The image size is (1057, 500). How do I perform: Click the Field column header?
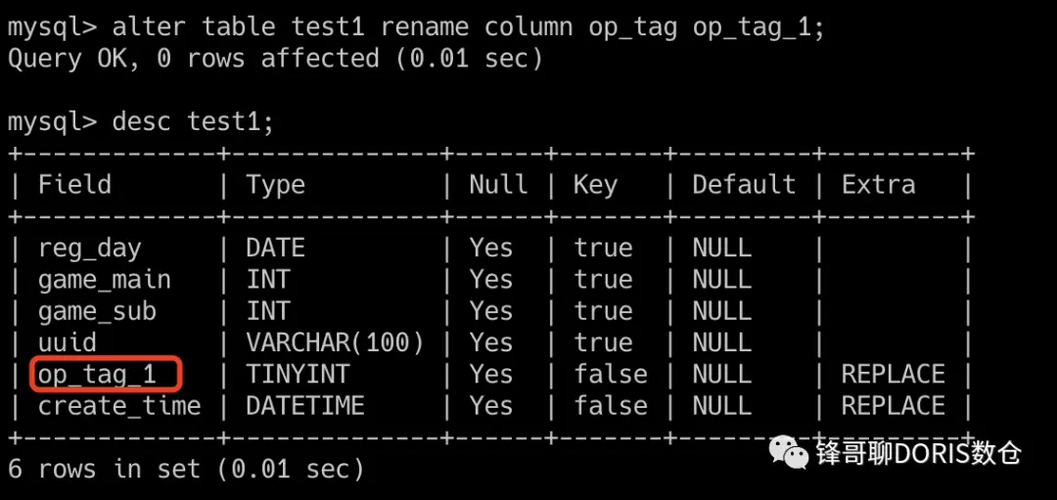(75, 185)
